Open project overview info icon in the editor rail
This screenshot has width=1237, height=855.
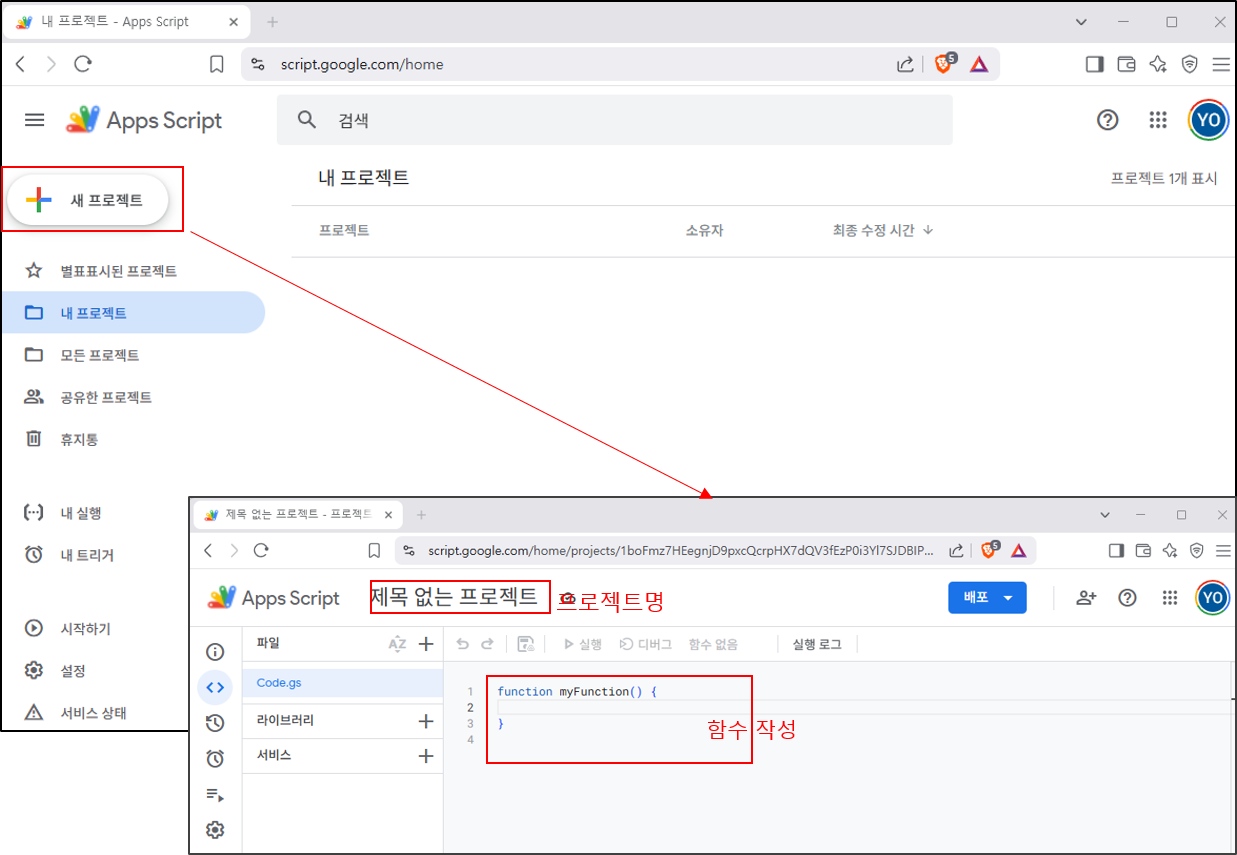point(215,652)
